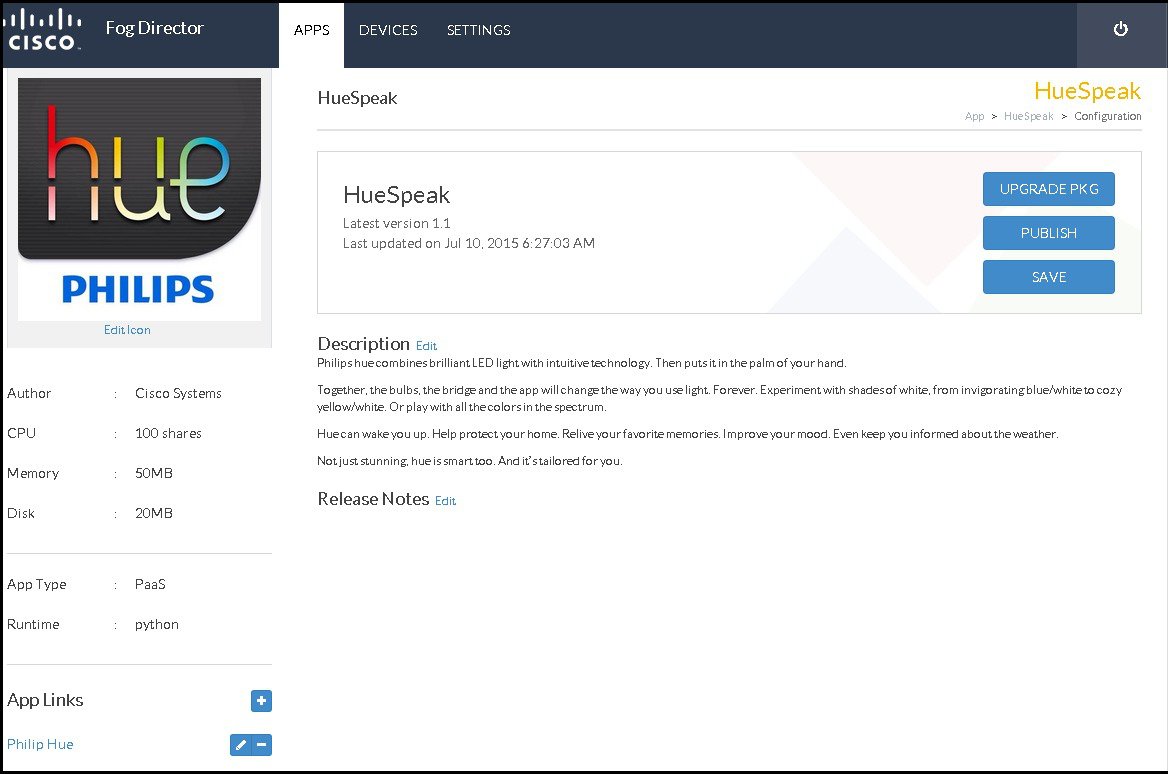Click the Edit Icon link
Screen dimensions: 1171x774
(128, 330)
